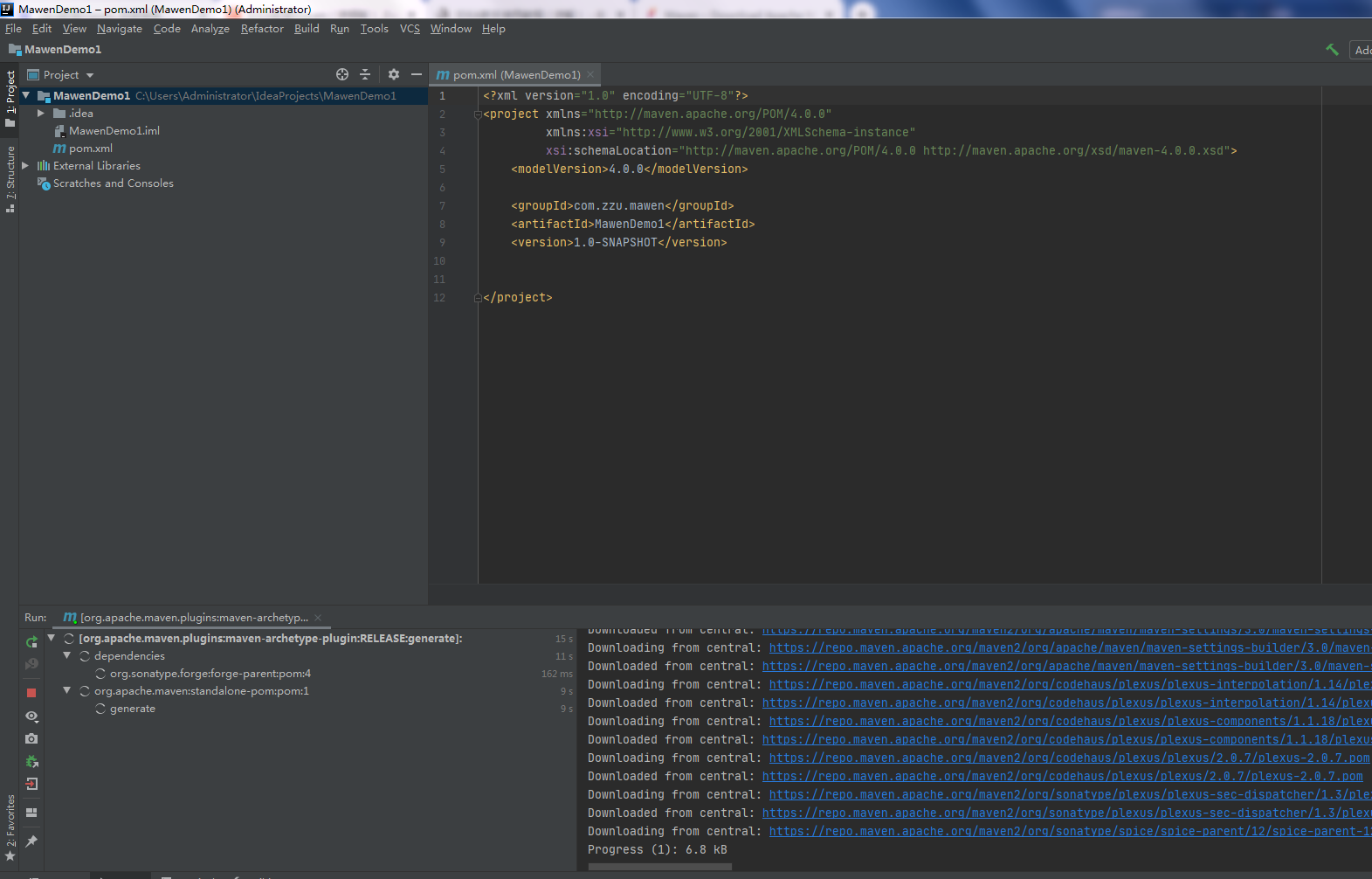This screenshot has width=1372, height=879.
Task: Click the Restore Layout icon in Run panel
Action: 31,813
